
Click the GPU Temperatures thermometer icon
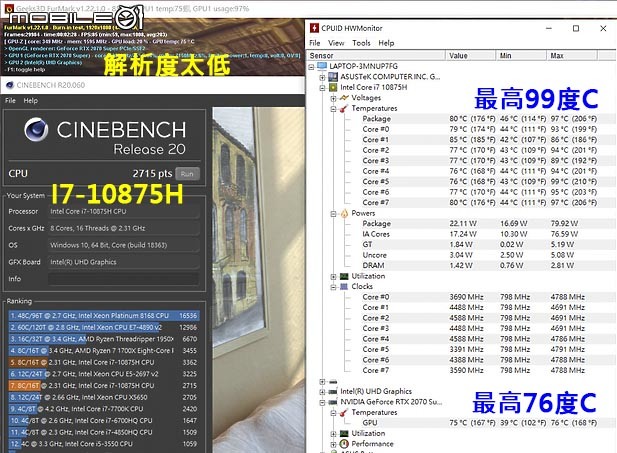pyautogui.click(x=344, y=412)
